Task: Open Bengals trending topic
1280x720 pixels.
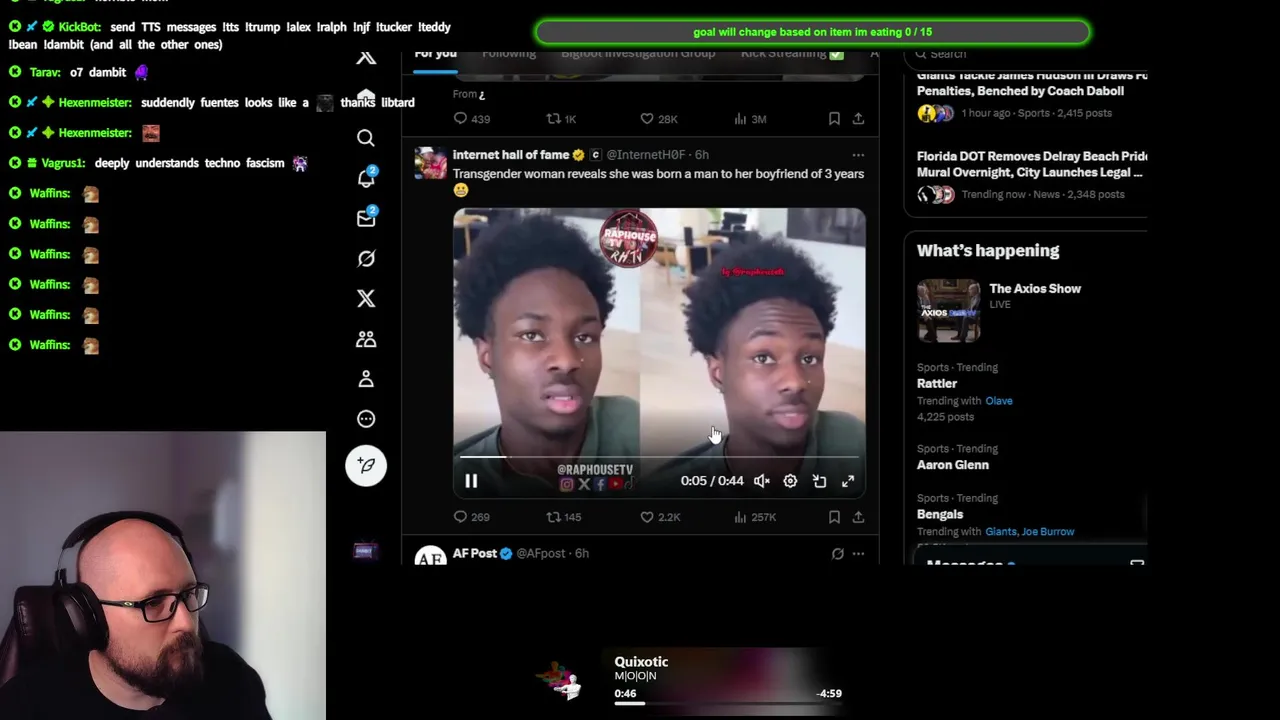Action: coord(940,514)
